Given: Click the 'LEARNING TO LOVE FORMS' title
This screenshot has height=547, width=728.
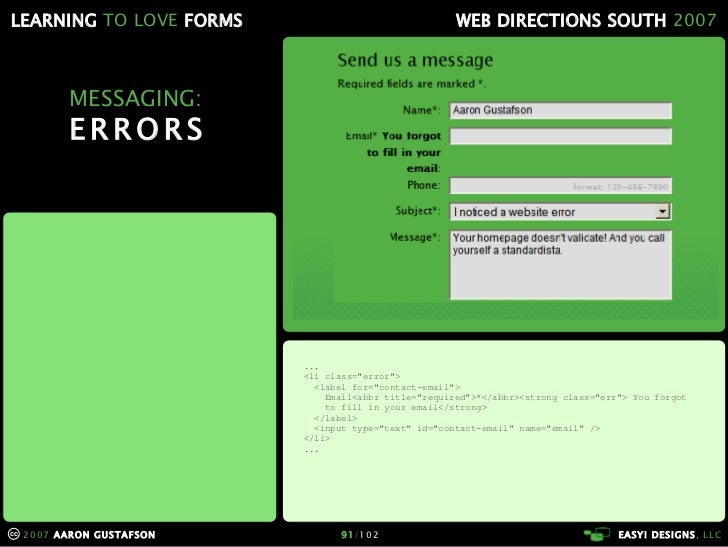Looking at the screenshot, I should point(127,20).
